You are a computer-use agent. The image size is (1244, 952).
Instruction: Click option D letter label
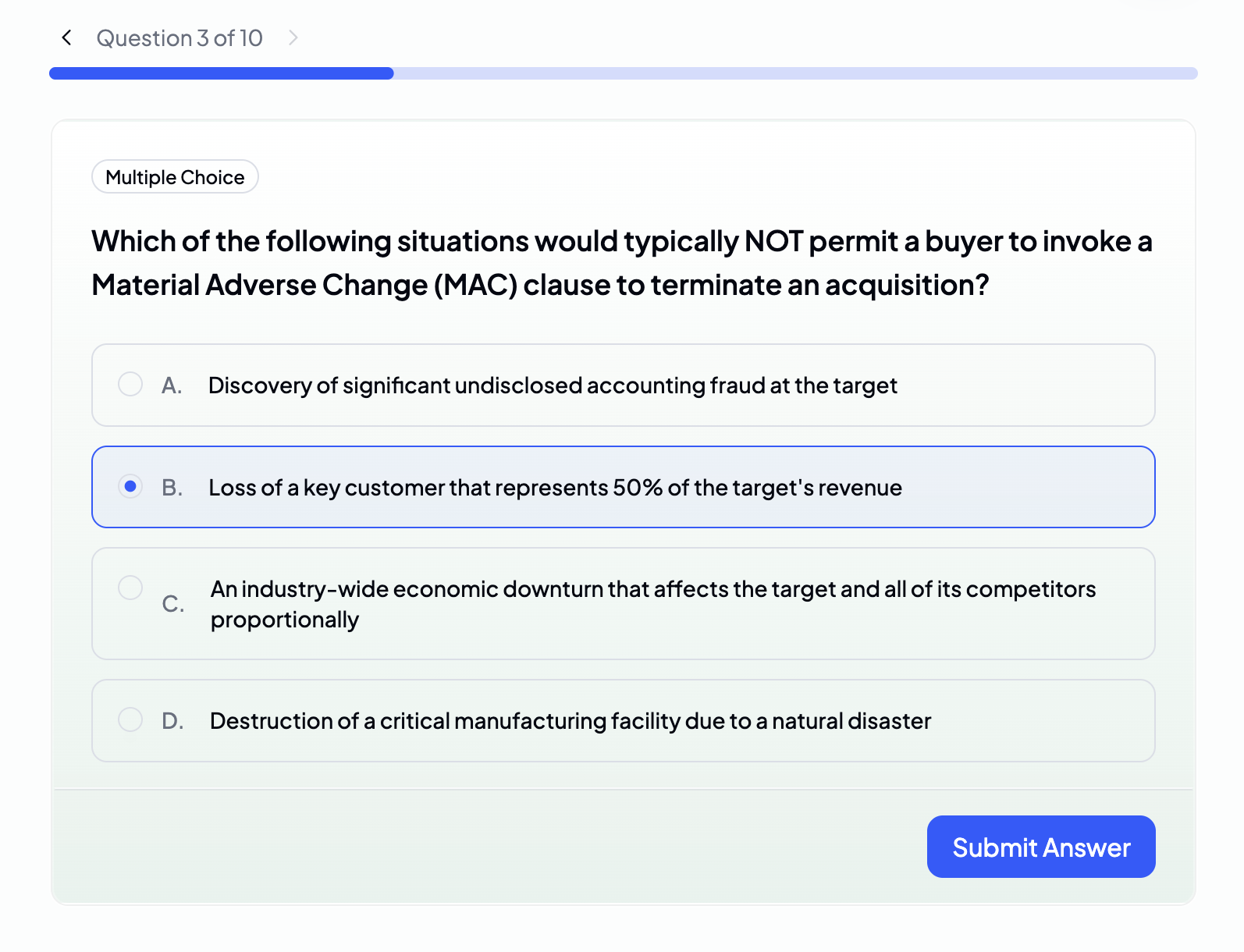[172, 719]
